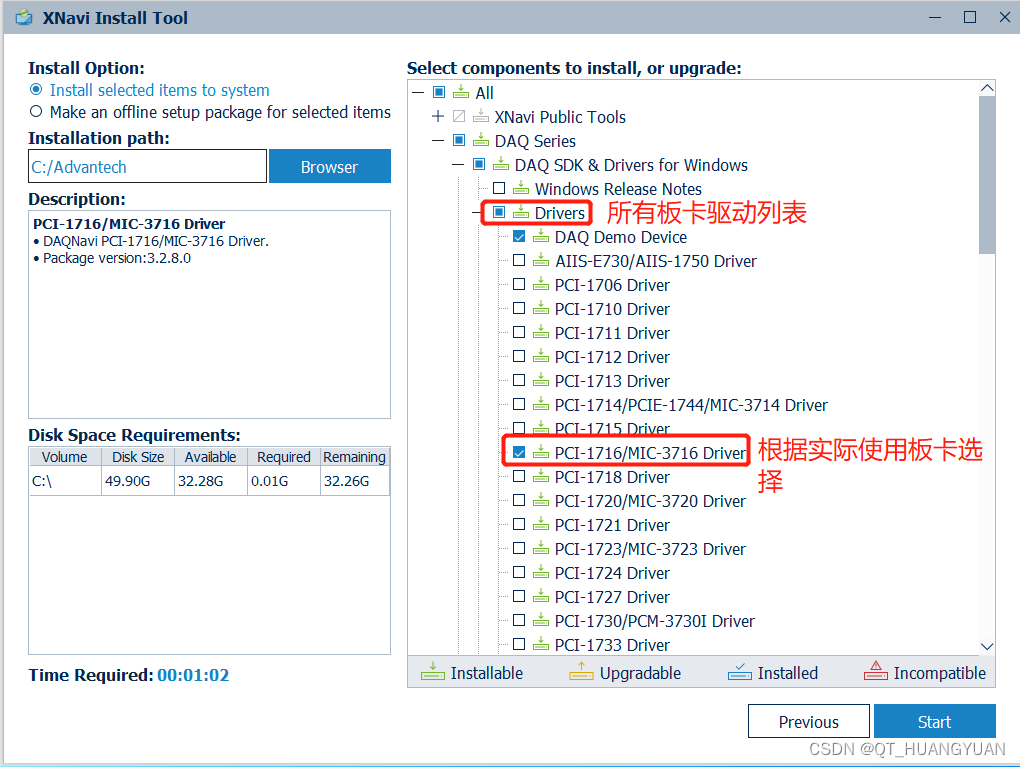The width and height of the screenshot is (1020, 767).
Task: Select the PCI-1727 Driver tree label
Action: (x=612, y=597)
